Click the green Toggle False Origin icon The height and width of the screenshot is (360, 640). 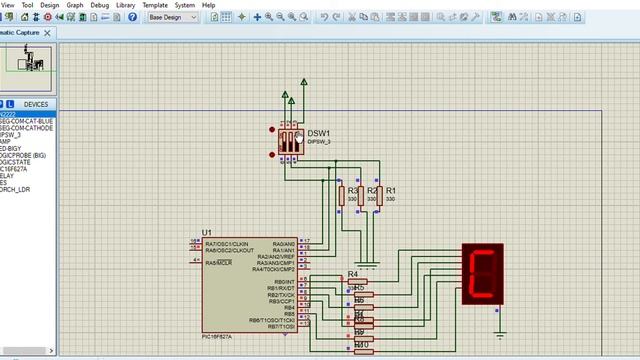[242, 17]
